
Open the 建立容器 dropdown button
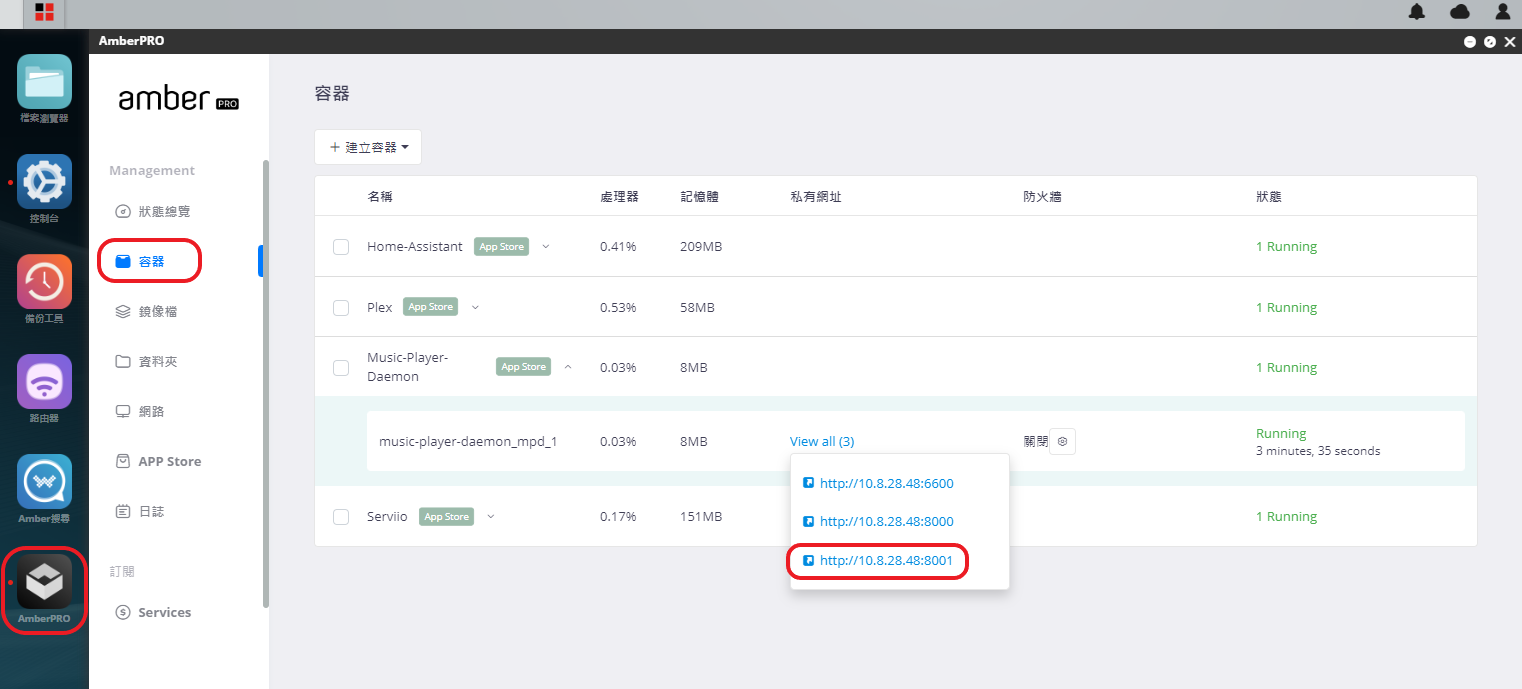pos(368,147)
